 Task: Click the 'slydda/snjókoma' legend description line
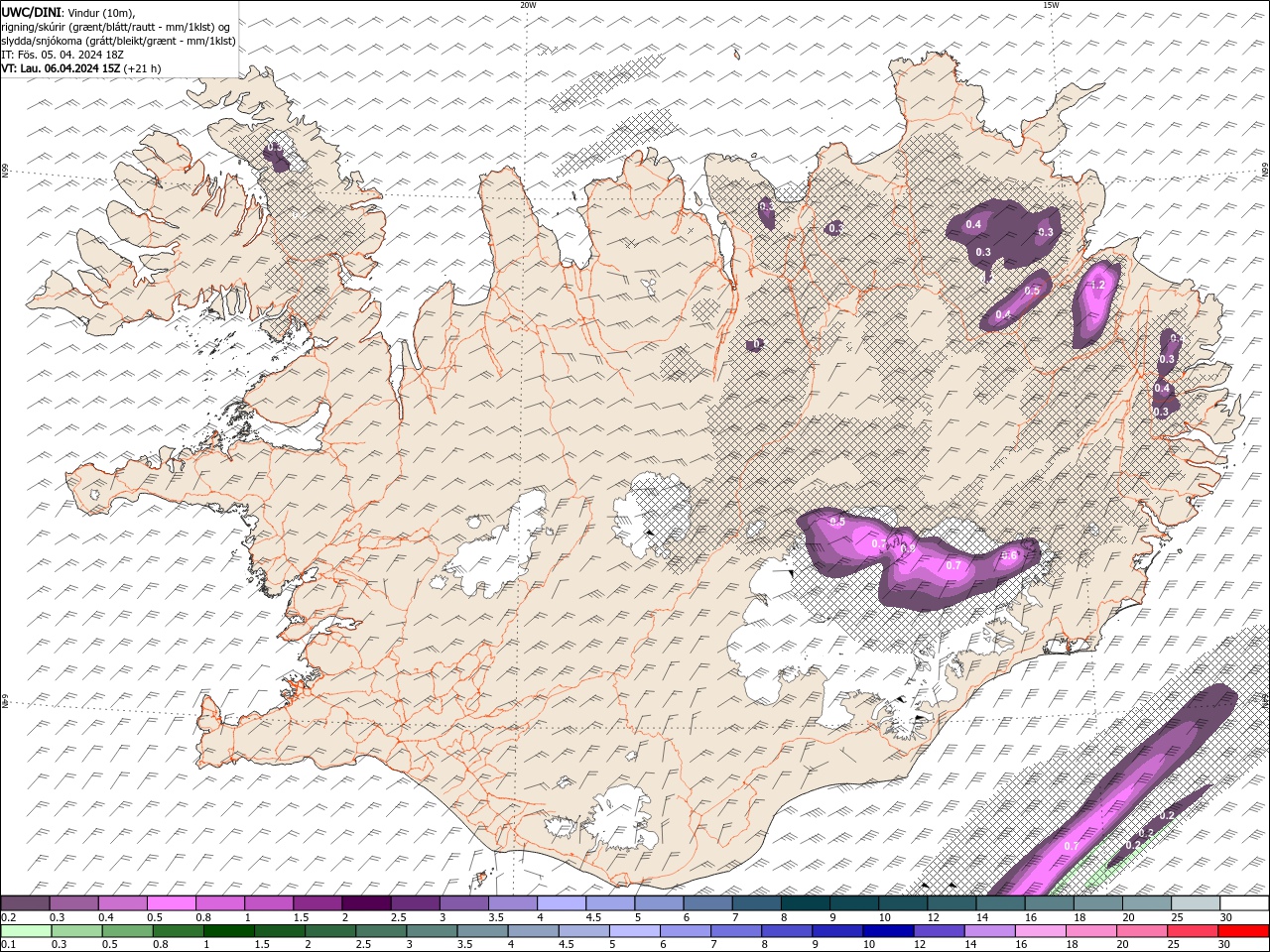pos(118,41)
